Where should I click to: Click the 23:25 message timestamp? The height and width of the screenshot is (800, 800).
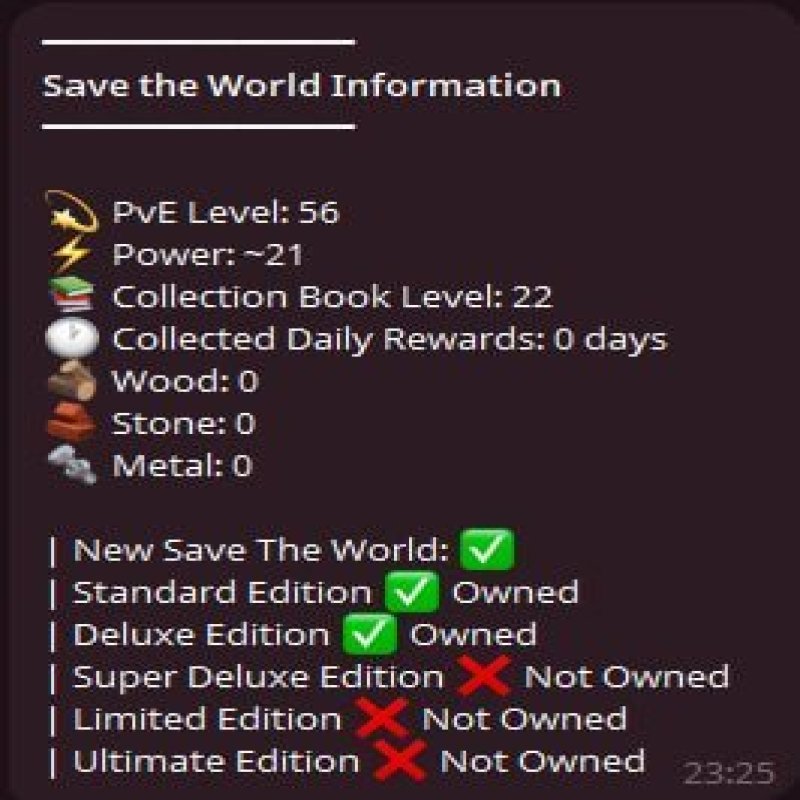click(x=729, y=773)
